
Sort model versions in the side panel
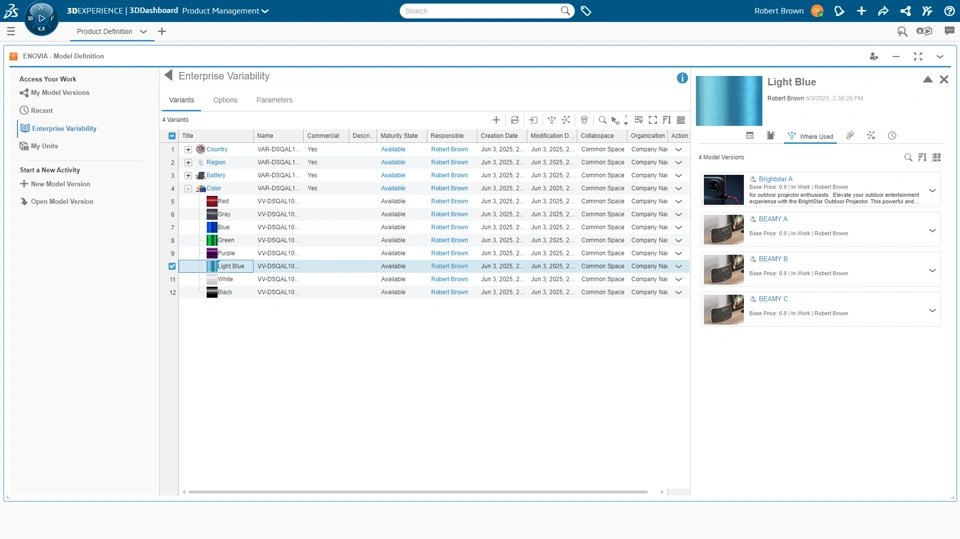[922, 157]
